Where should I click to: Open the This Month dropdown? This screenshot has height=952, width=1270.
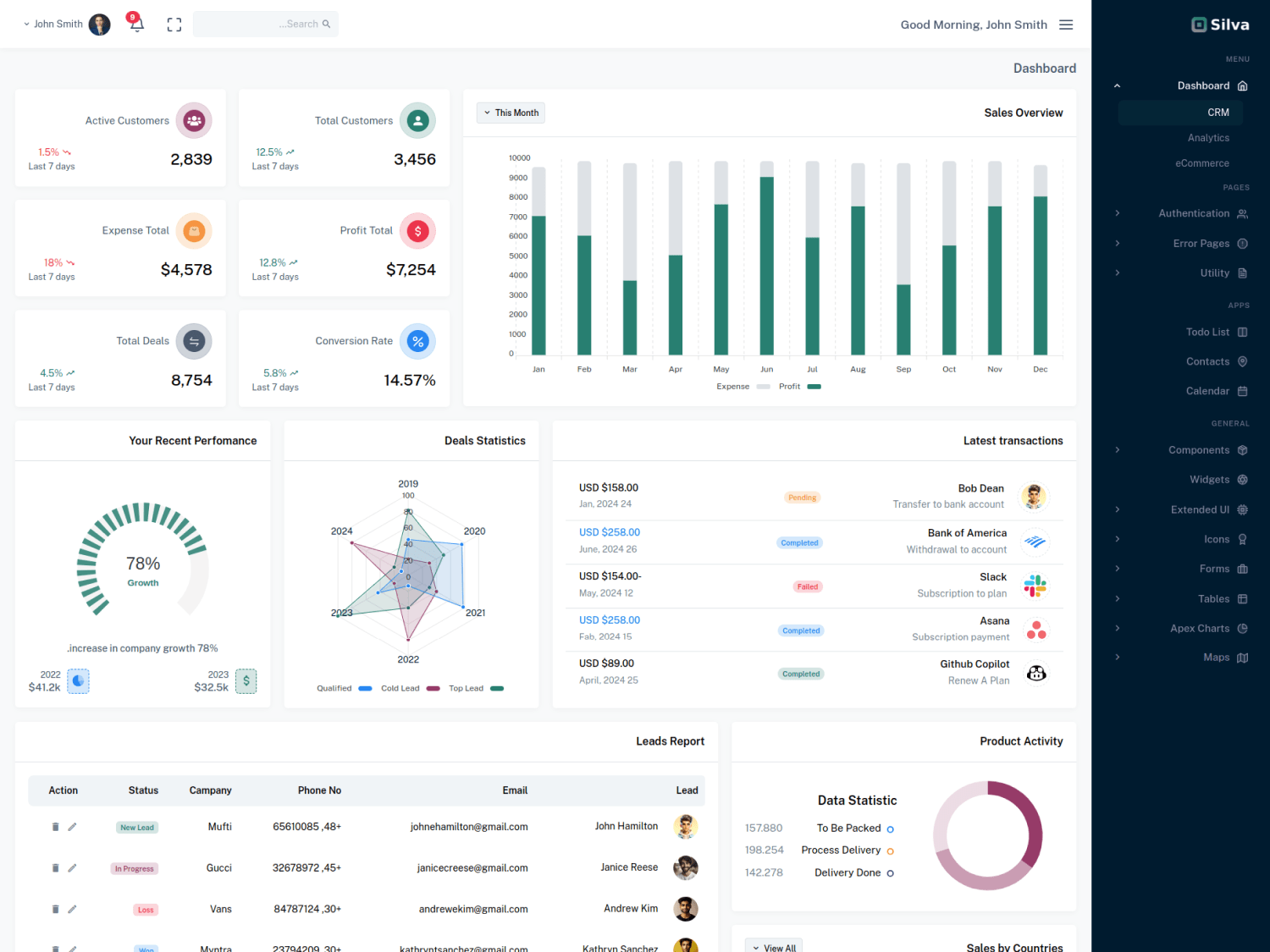(x=511, y=113)
